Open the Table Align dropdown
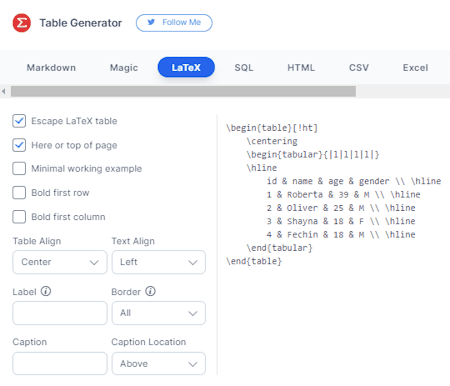The height and width of the screenshot is (386, 450). [x=60, y=262]
